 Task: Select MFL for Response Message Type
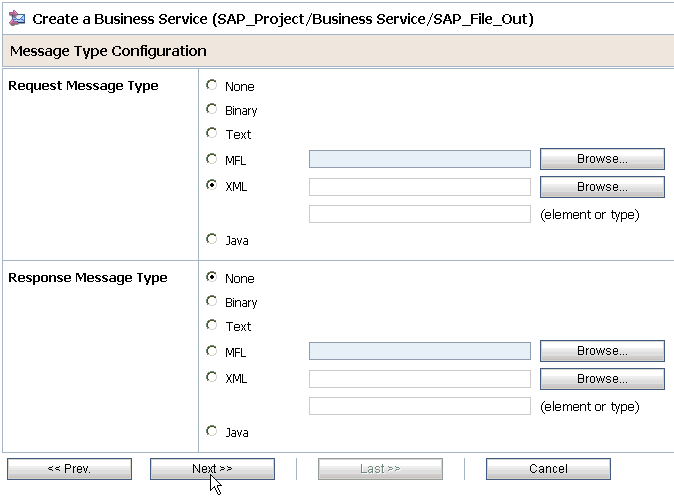211,351
